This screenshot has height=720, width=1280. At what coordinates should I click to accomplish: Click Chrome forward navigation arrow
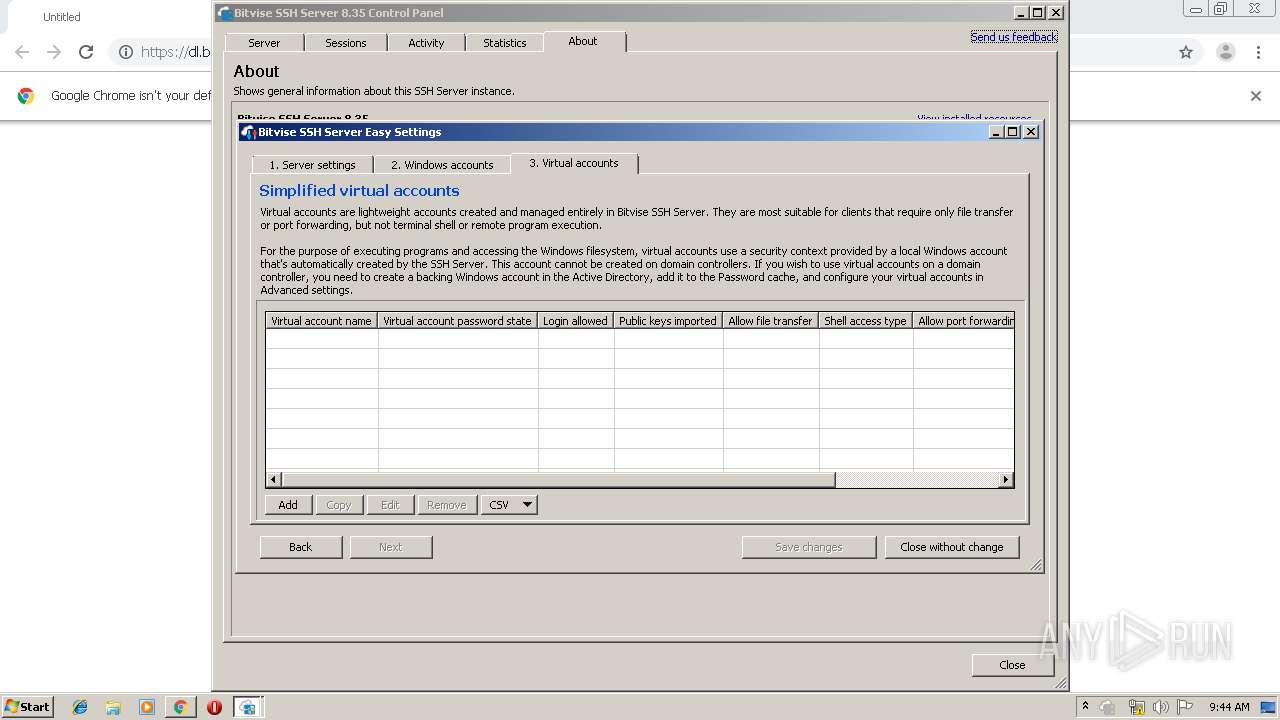54,52
